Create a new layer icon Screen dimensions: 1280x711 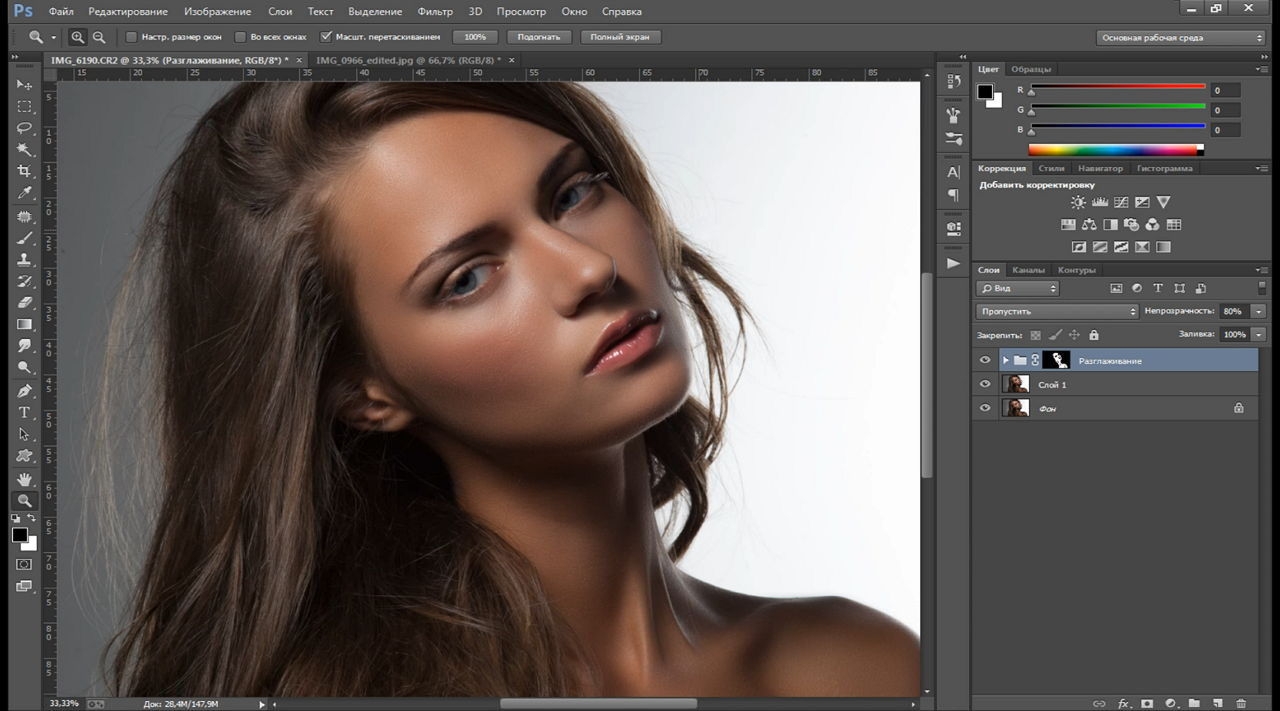coord(1218,704)
